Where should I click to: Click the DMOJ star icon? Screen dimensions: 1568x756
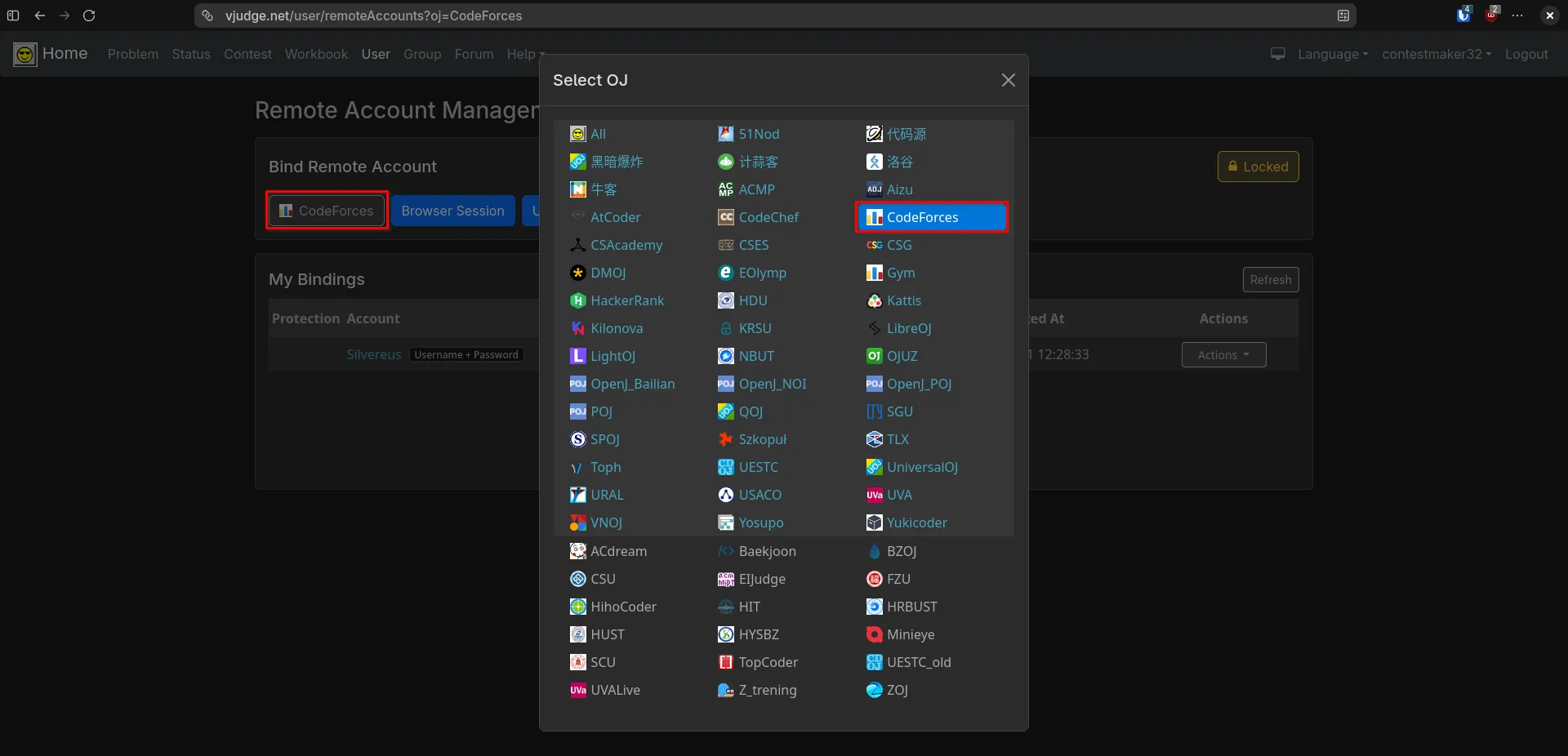pyautogui.click(x=577, y=273)
